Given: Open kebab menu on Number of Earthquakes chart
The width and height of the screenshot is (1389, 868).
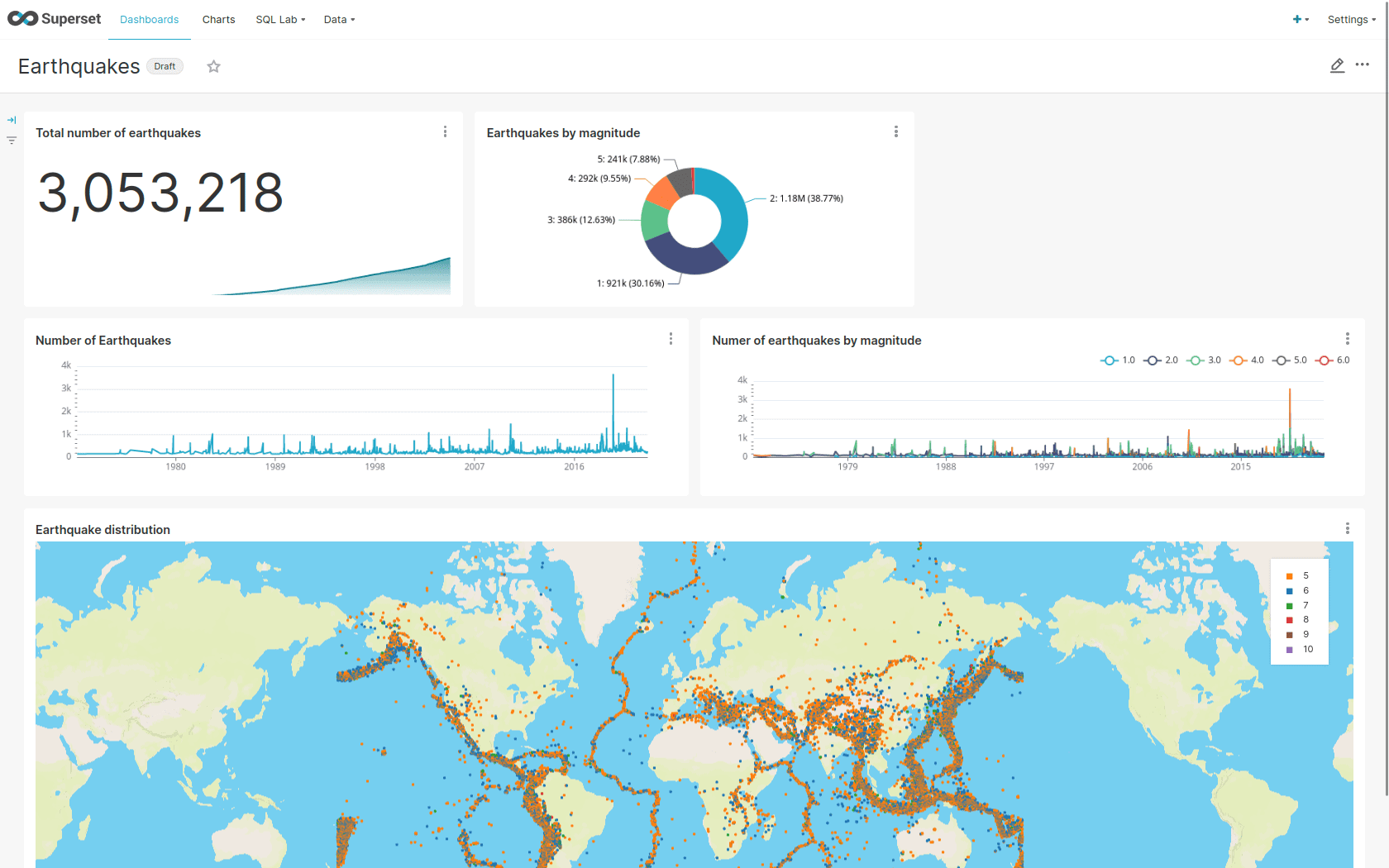Looking at the screenshot, I should tap(671, 339).
